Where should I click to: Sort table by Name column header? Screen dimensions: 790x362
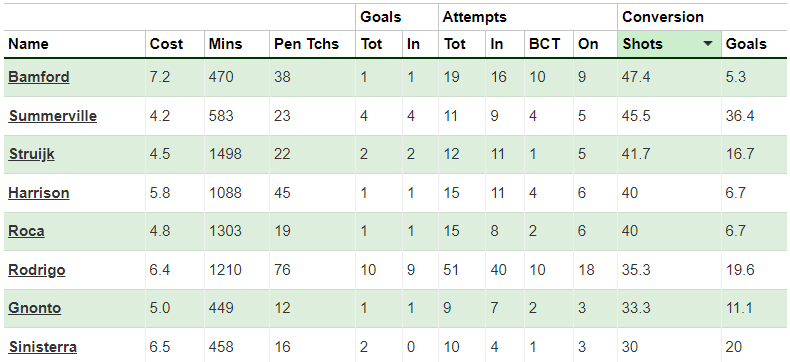point(28,44)
